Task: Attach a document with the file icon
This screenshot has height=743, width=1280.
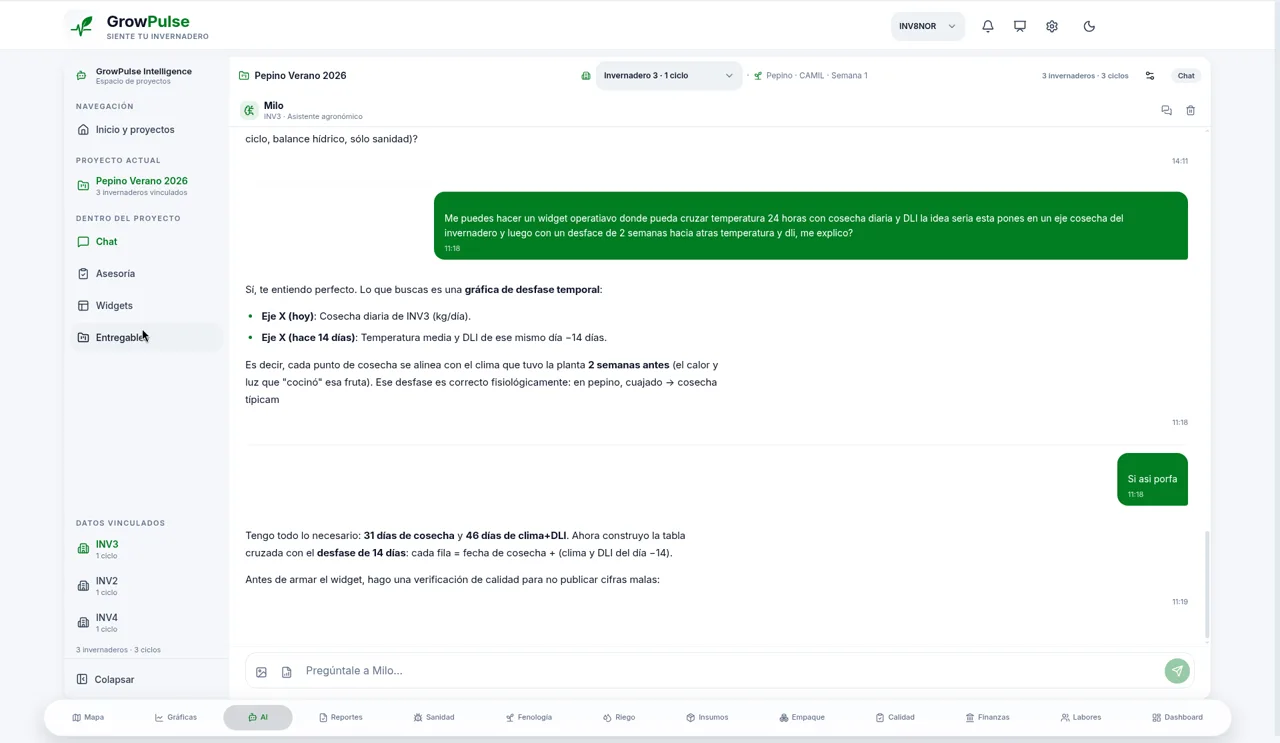Action: click(286, 672)
